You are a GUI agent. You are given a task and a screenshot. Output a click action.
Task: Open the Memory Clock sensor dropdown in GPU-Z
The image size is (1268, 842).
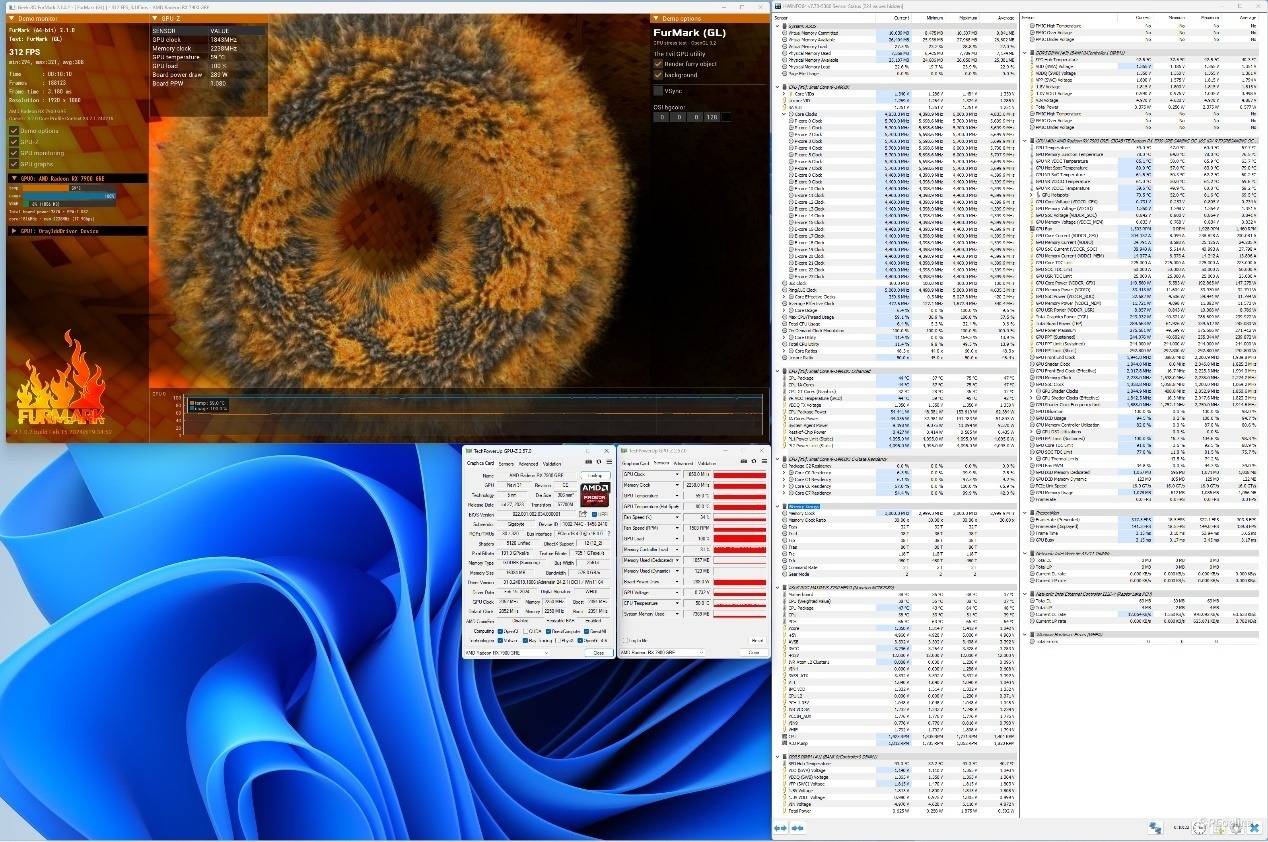click(x=677, y=485)
